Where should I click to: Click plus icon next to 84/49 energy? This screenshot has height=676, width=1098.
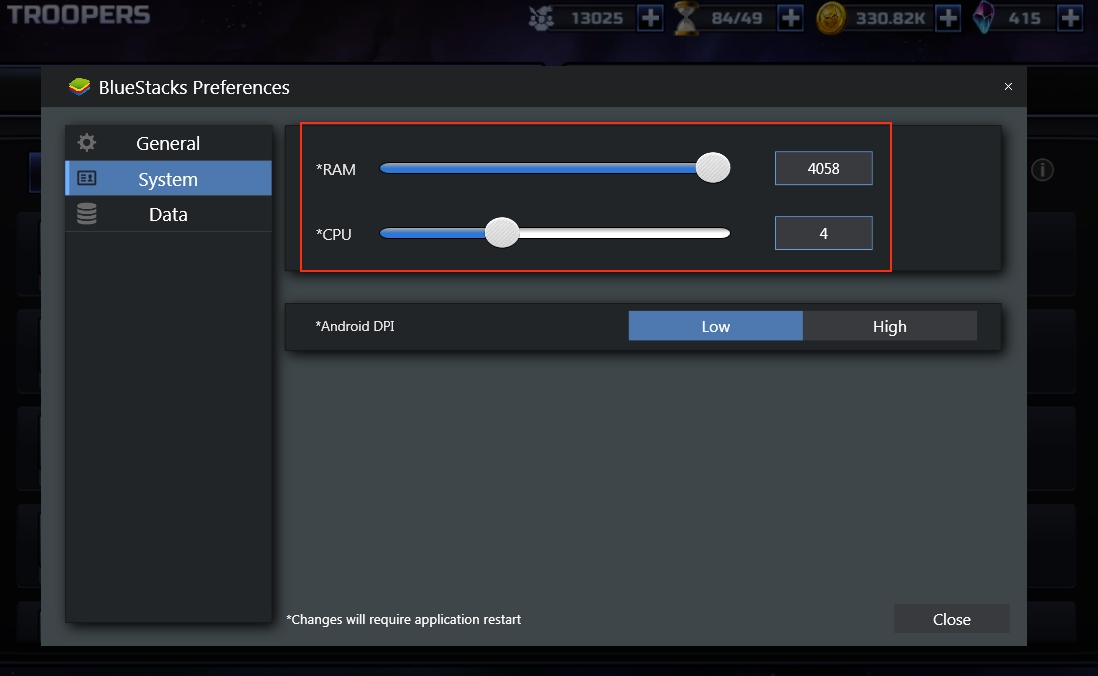790,18
